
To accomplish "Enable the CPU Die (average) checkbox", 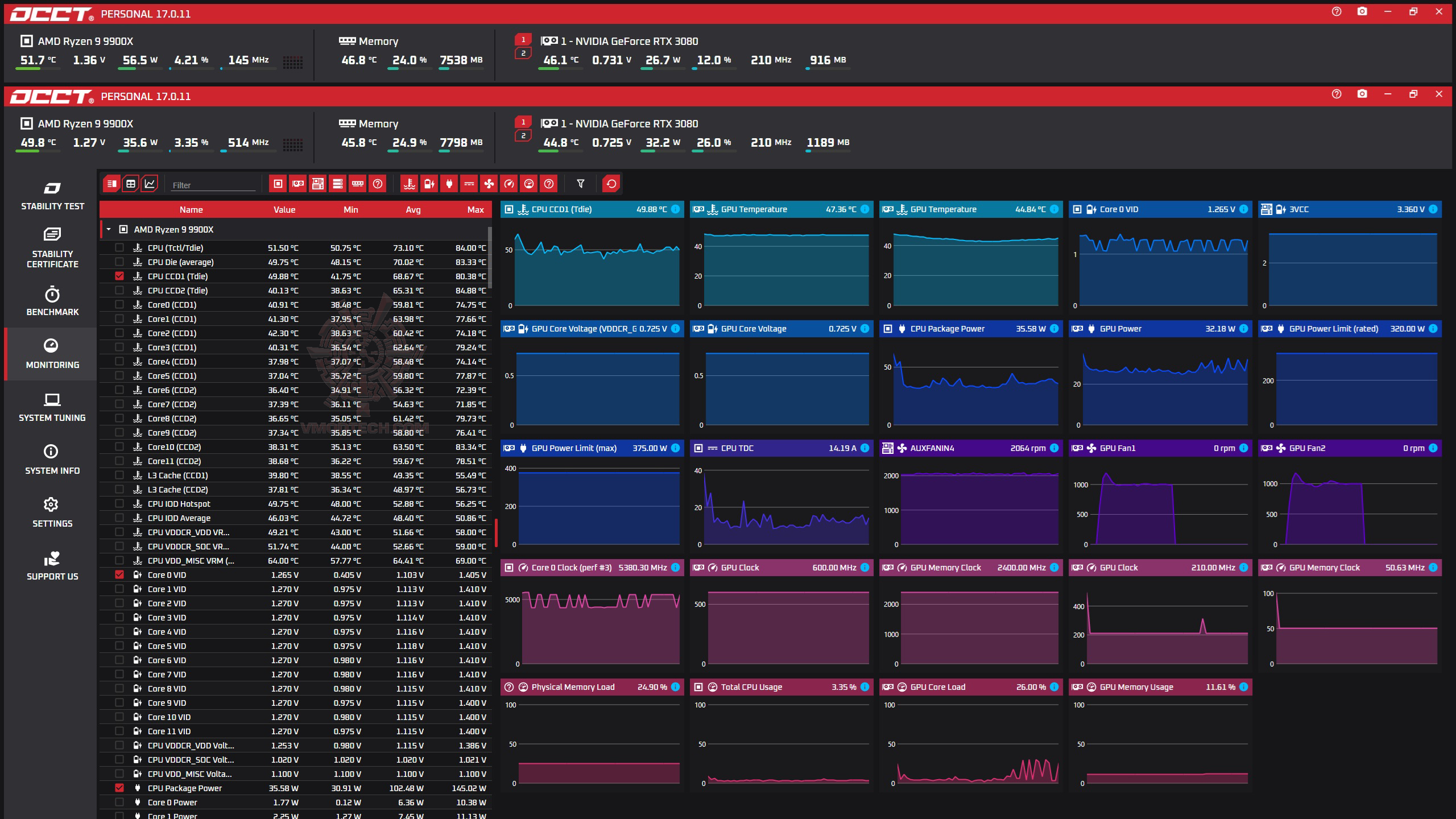I will tap(119, 262).
